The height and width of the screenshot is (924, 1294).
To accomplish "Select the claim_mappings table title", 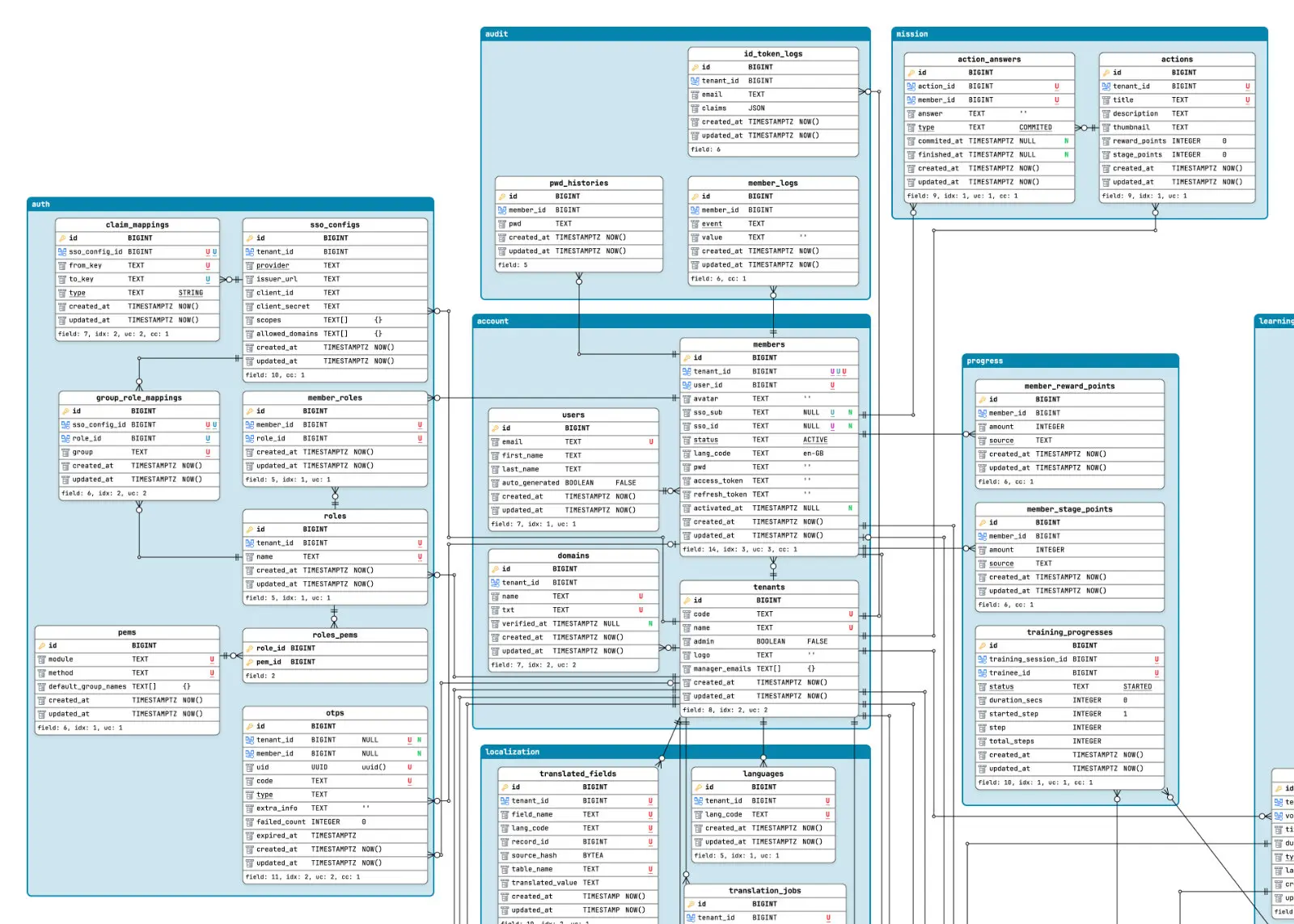I will 137,225.
